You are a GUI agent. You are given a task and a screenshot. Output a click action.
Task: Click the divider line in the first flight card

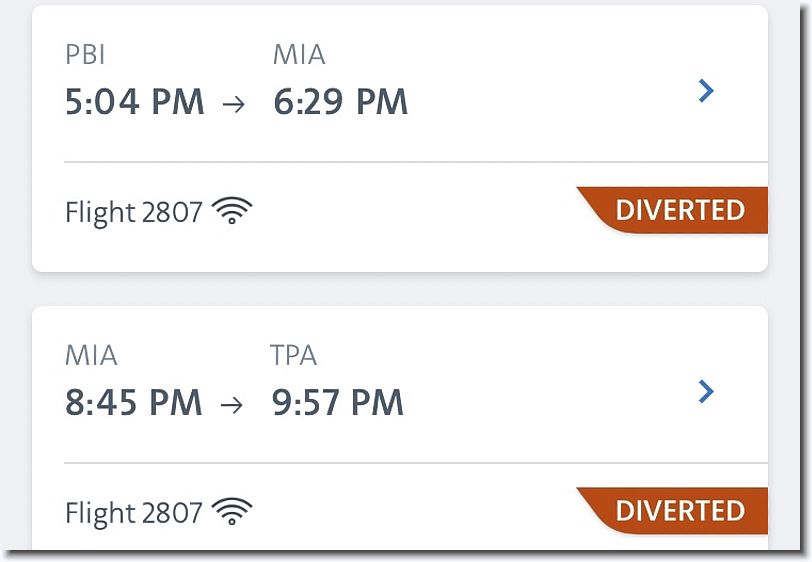coord(416,162)
